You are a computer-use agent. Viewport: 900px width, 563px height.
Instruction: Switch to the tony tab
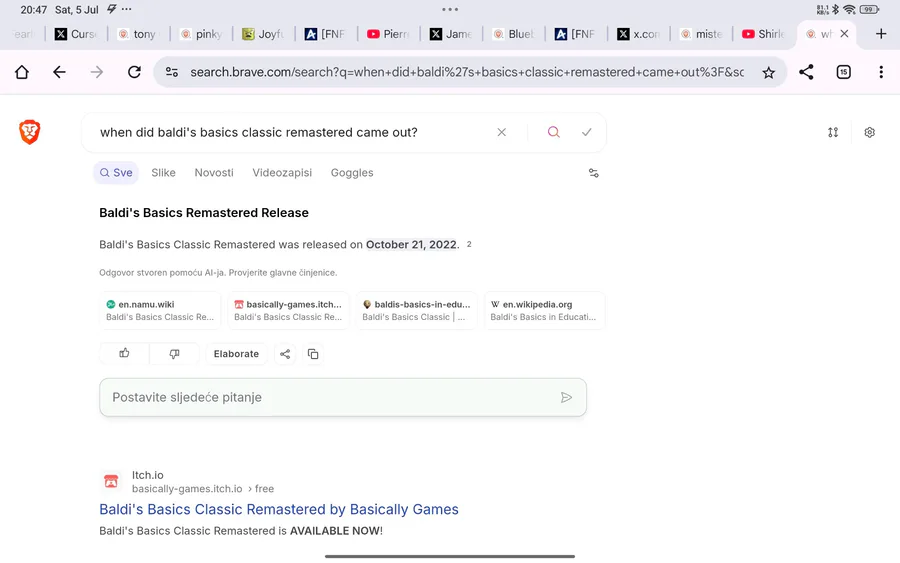click(x=138, y=34)
